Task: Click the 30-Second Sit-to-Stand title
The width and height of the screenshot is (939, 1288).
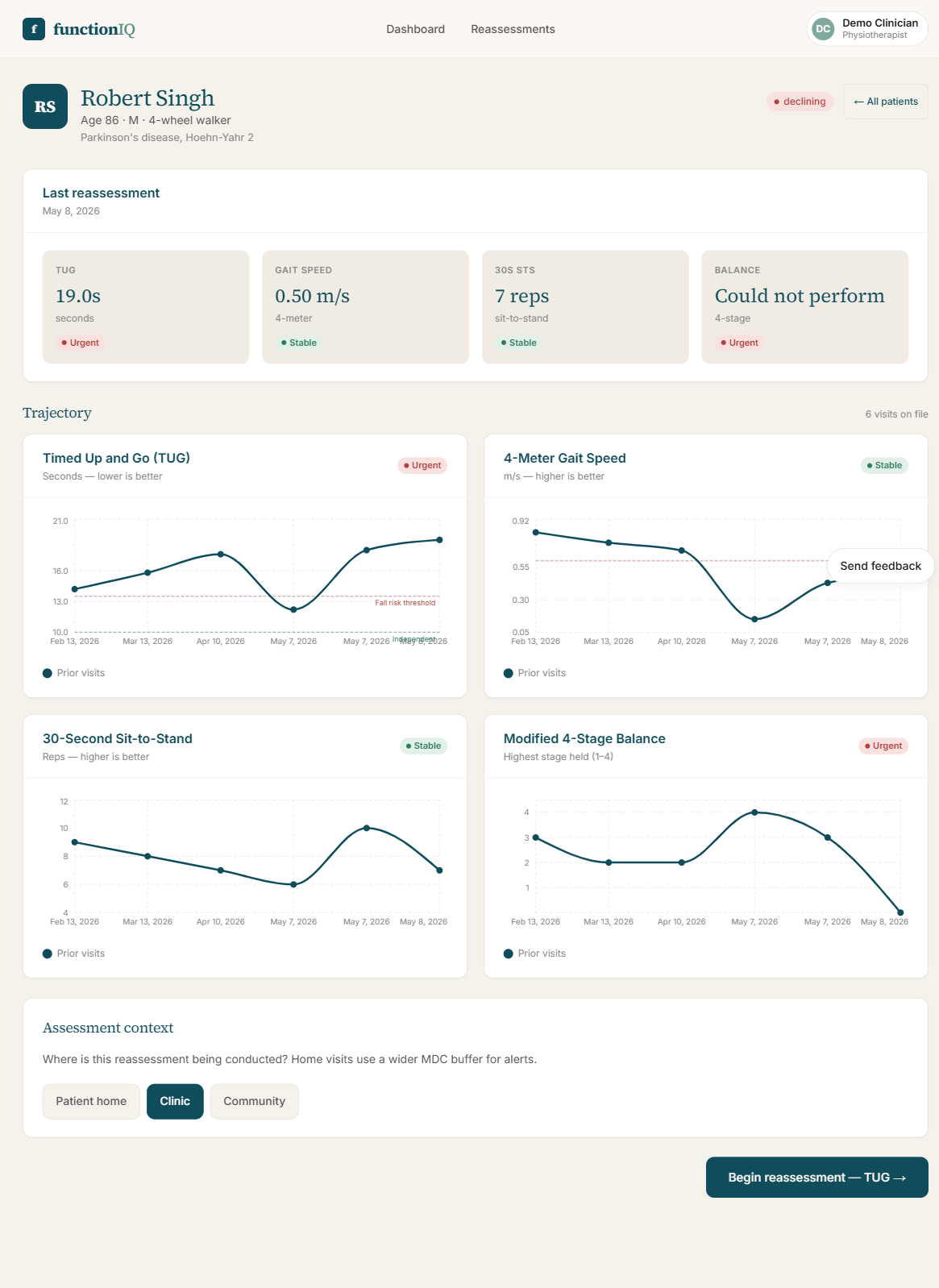Action: coord(118,738)
